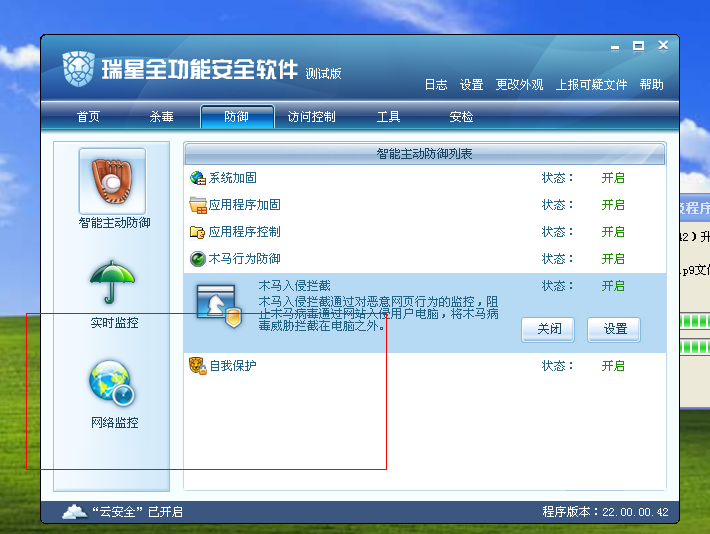Click the “云安全” 已开启 status text
Image resolution: width=710 pixels, height=534 pixels.
(x=138, y=512)
